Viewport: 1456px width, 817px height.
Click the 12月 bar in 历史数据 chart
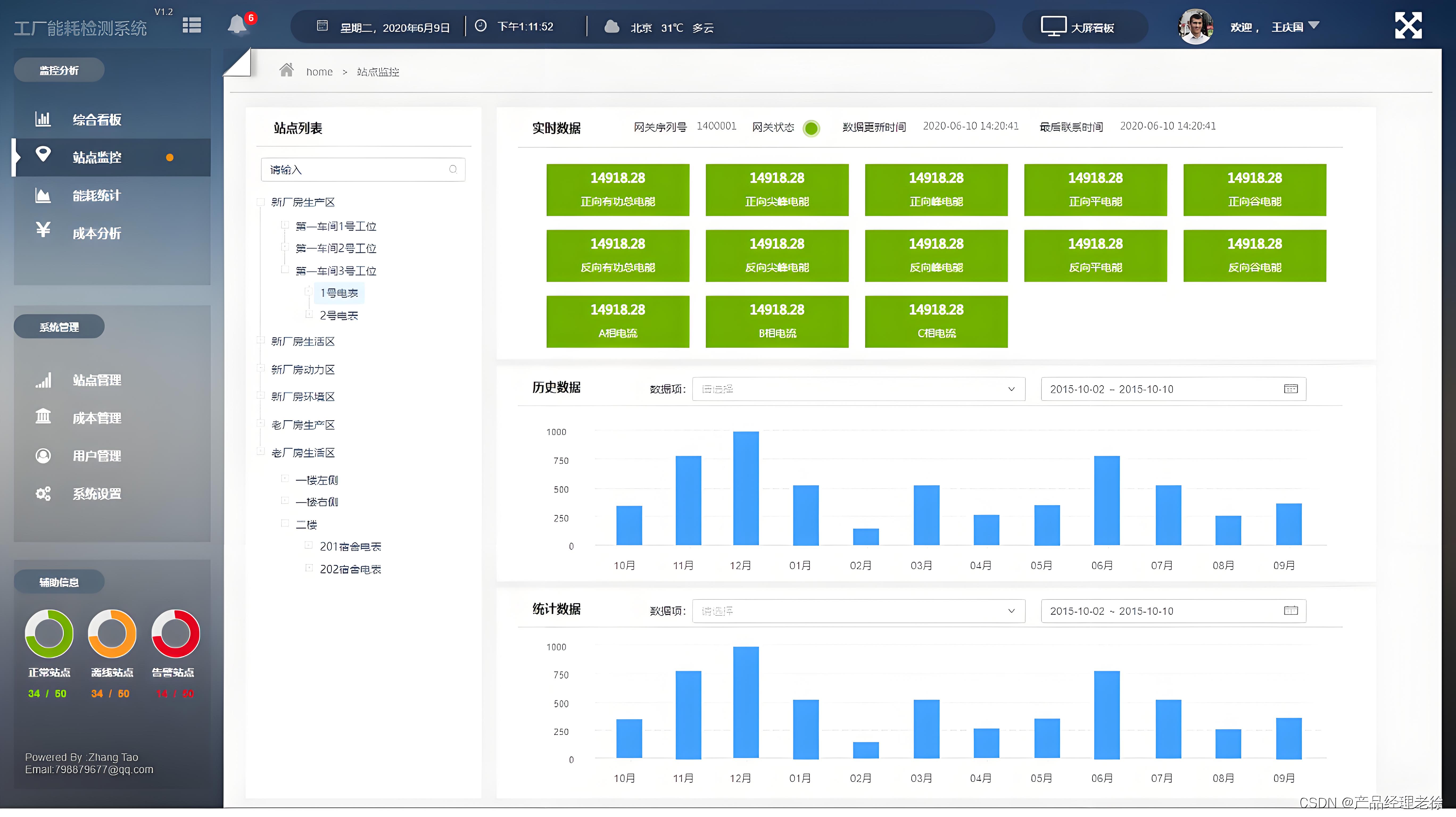[746, 488]
